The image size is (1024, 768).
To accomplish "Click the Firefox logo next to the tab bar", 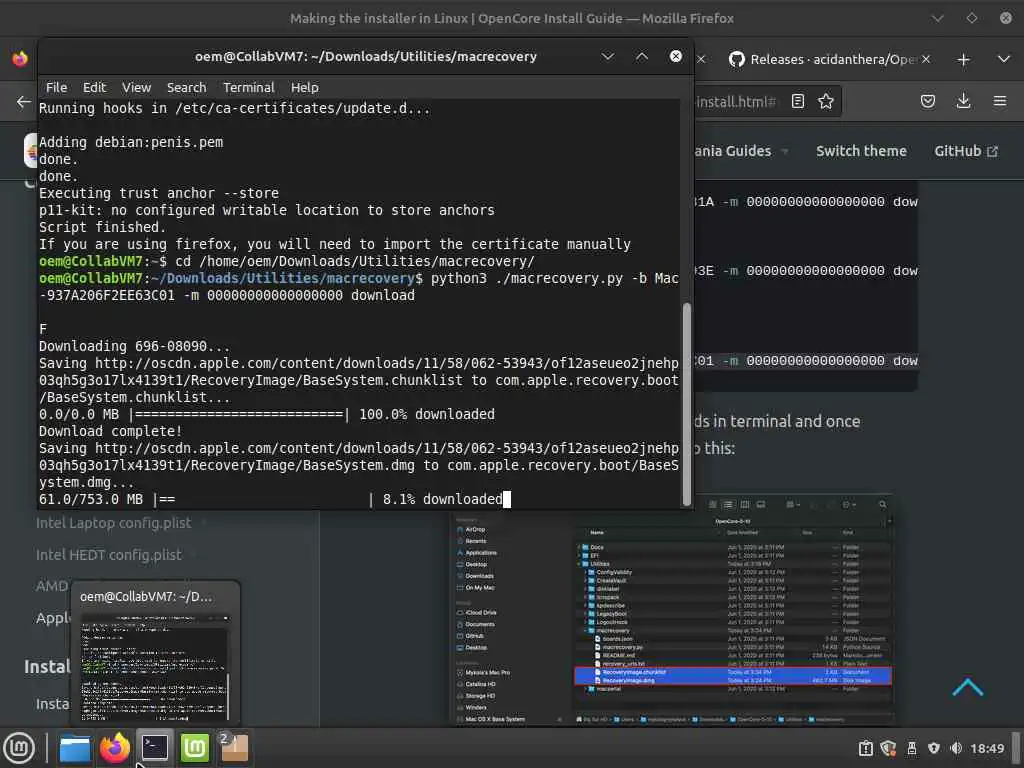I will tap(20, 59).
